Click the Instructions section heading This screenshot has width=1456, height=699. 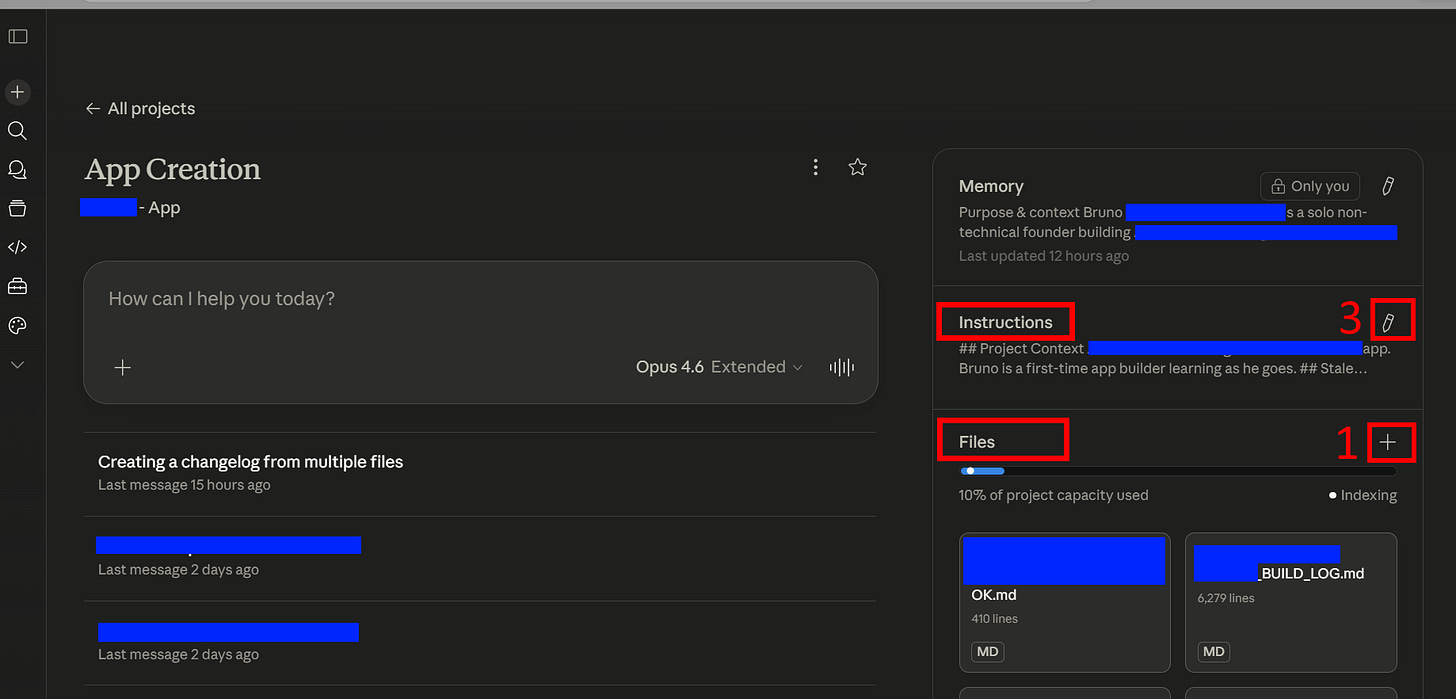click(x=1005, y=322)
